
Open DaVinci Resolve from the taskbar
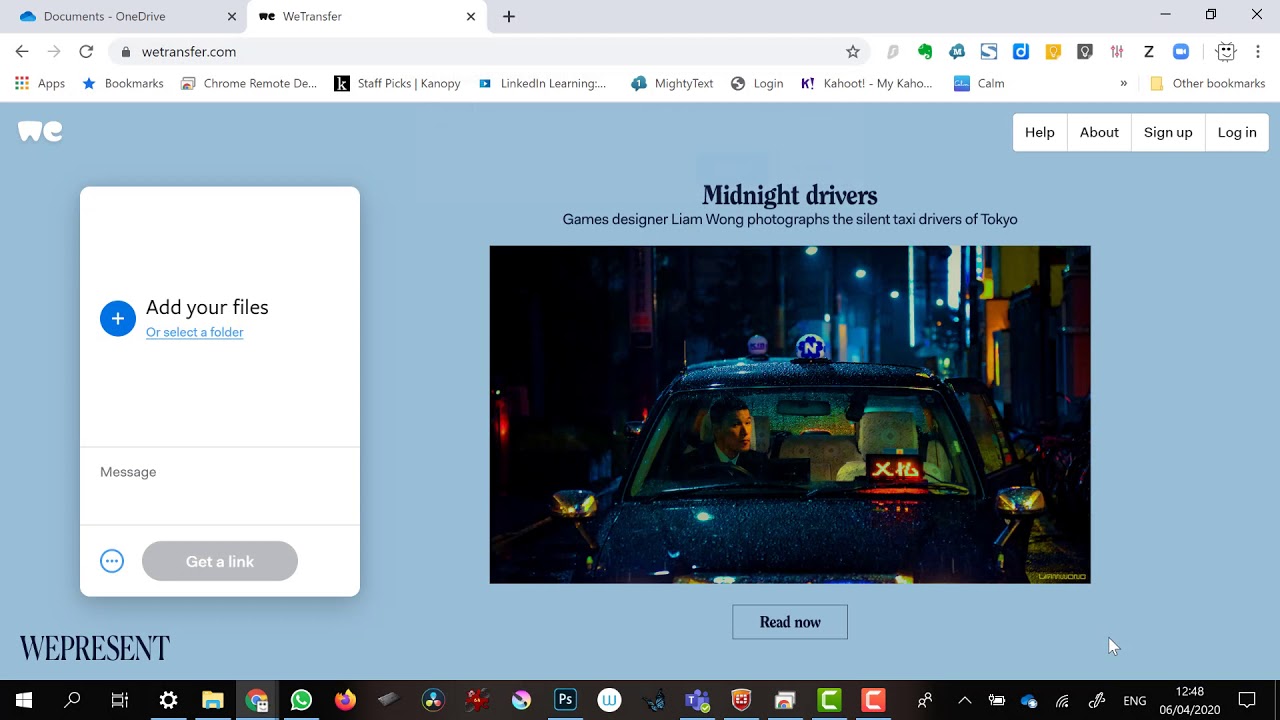click(x=433, y=700)
